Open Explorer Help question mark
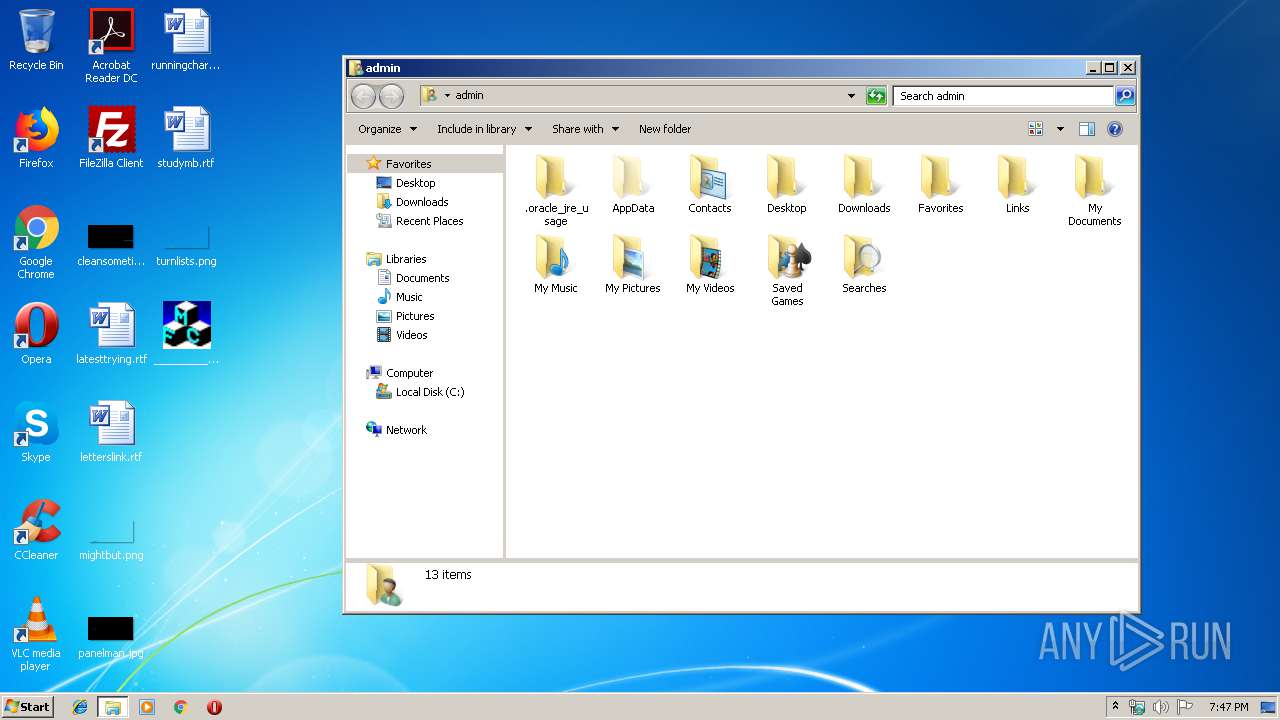Screen dimensions: 1280x720 coord(1115,129)
